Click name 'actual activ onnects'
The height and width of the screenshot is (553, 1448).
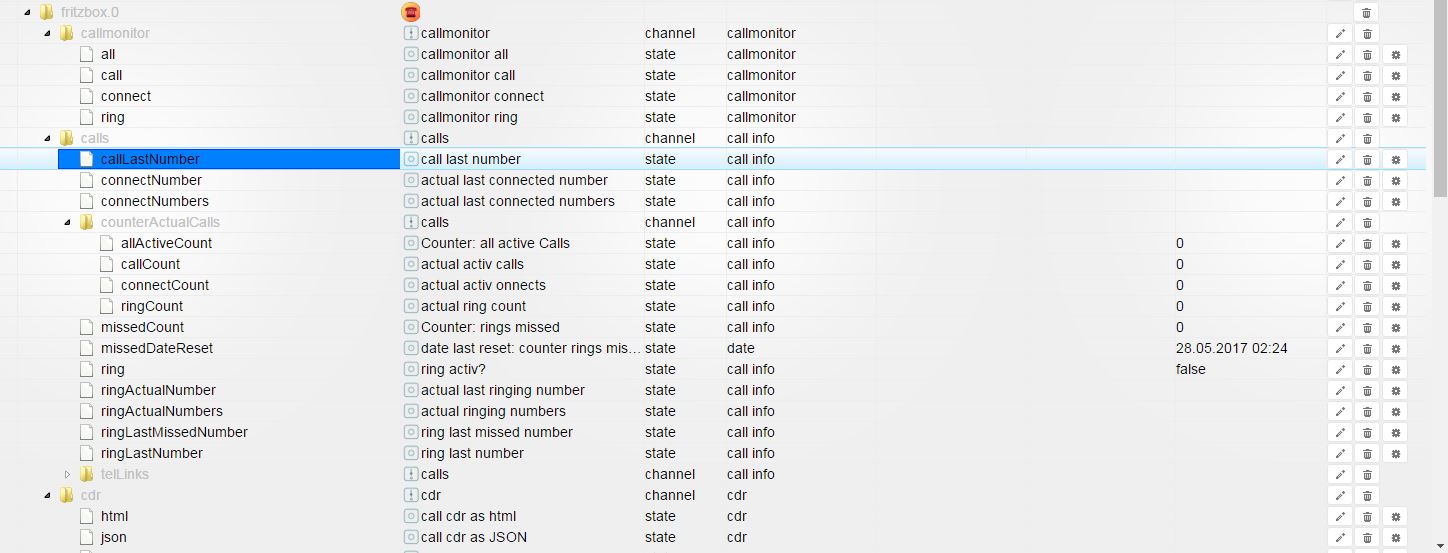click(x=483, y=285)
